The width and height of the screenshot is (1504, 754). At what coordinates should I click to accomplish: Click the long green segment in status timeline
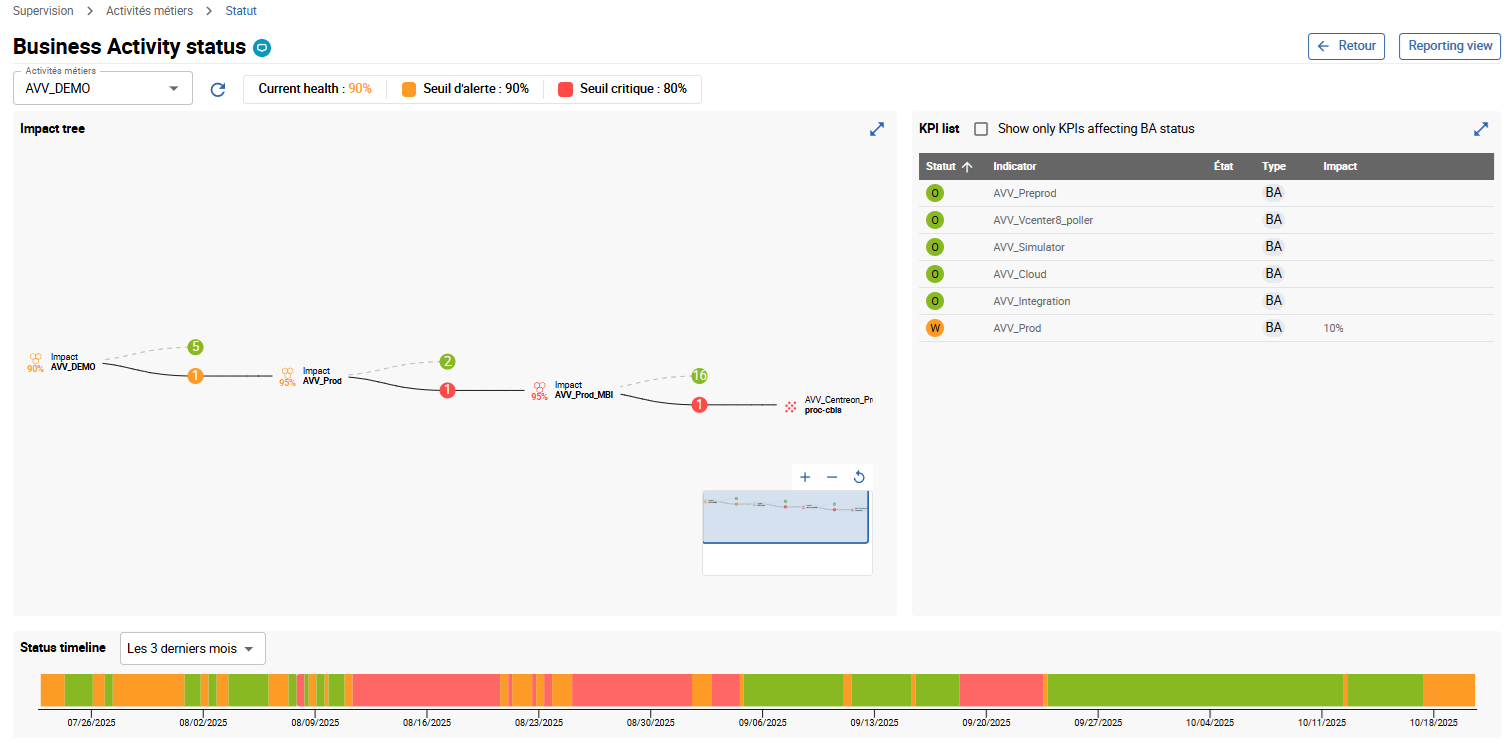point(1194,690)
